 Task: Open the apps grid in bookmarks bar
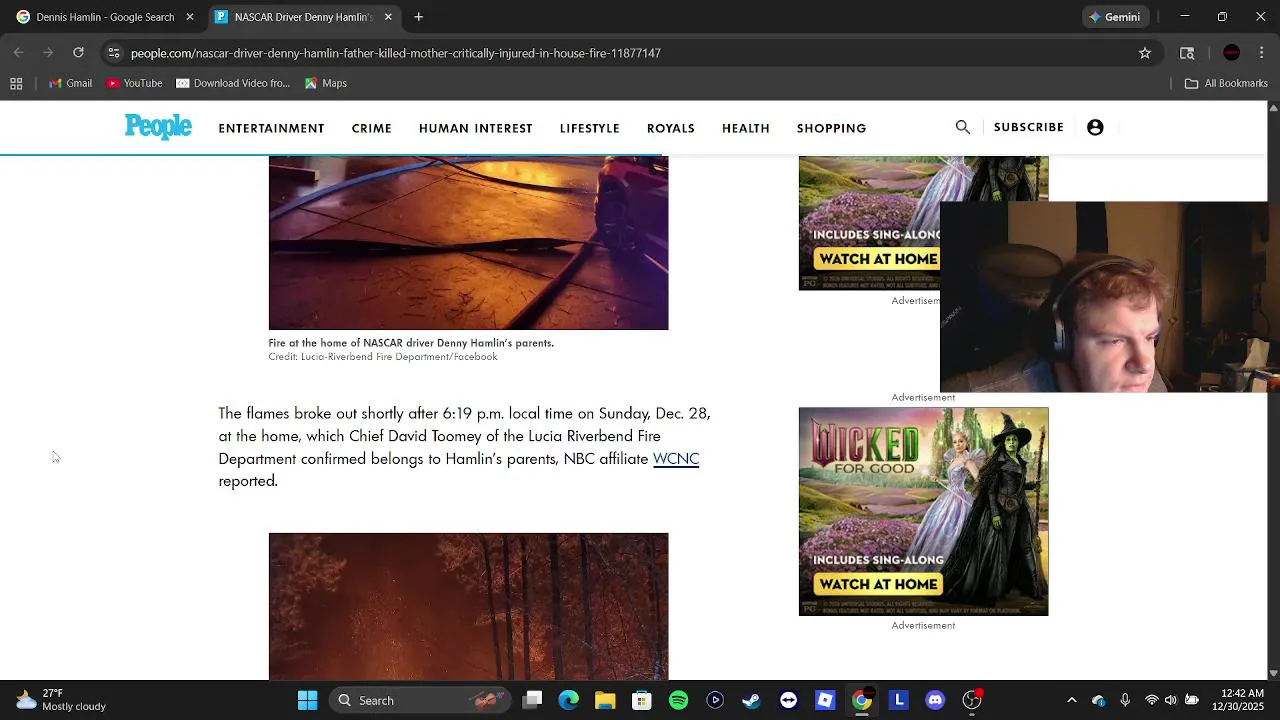[x=16, y=83]
